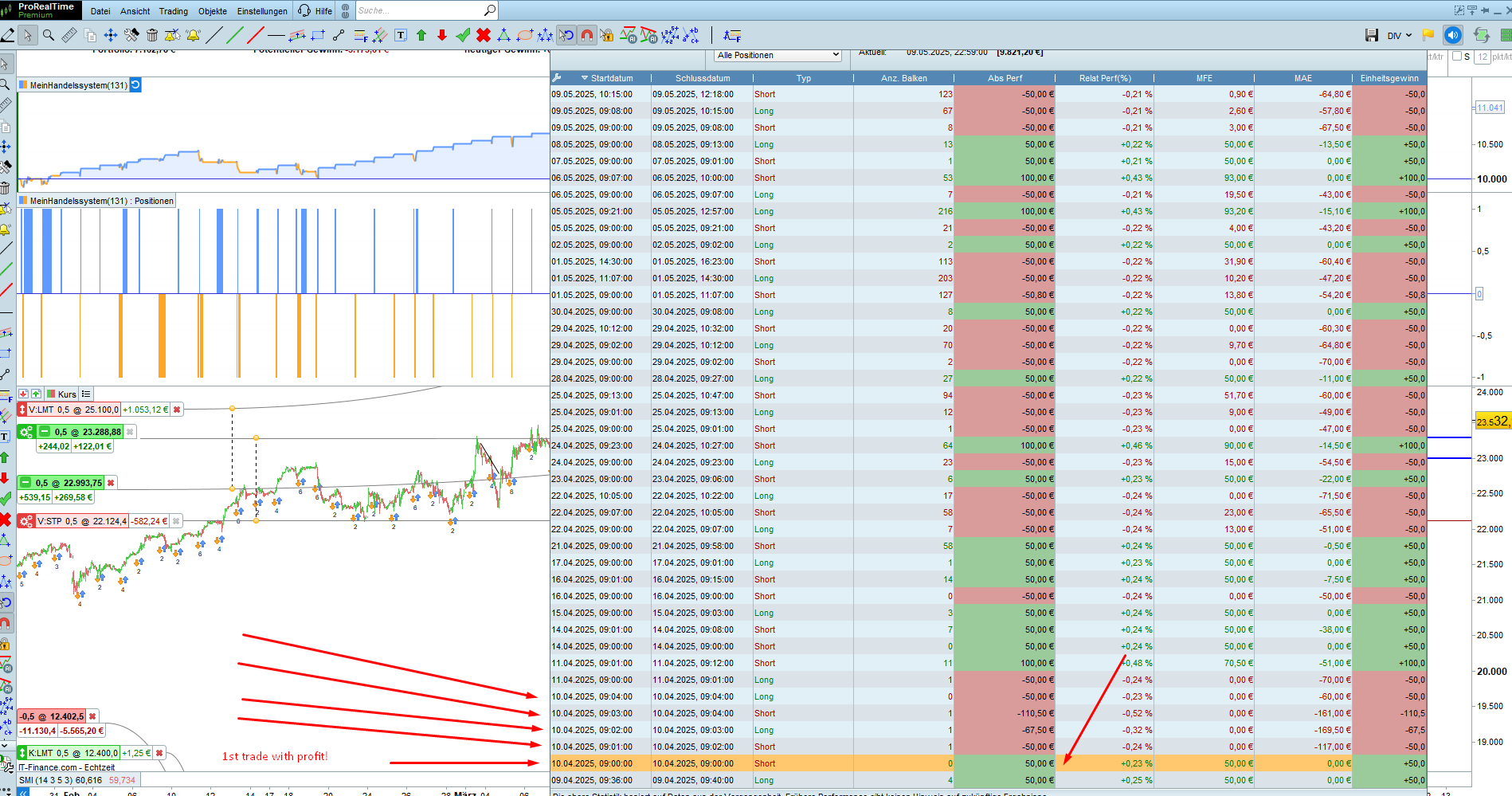This screenshot has width=1512, height=796.
Task: Refresh MeinHandelssystem(131) with blue icon
Action: coord(135,84)
